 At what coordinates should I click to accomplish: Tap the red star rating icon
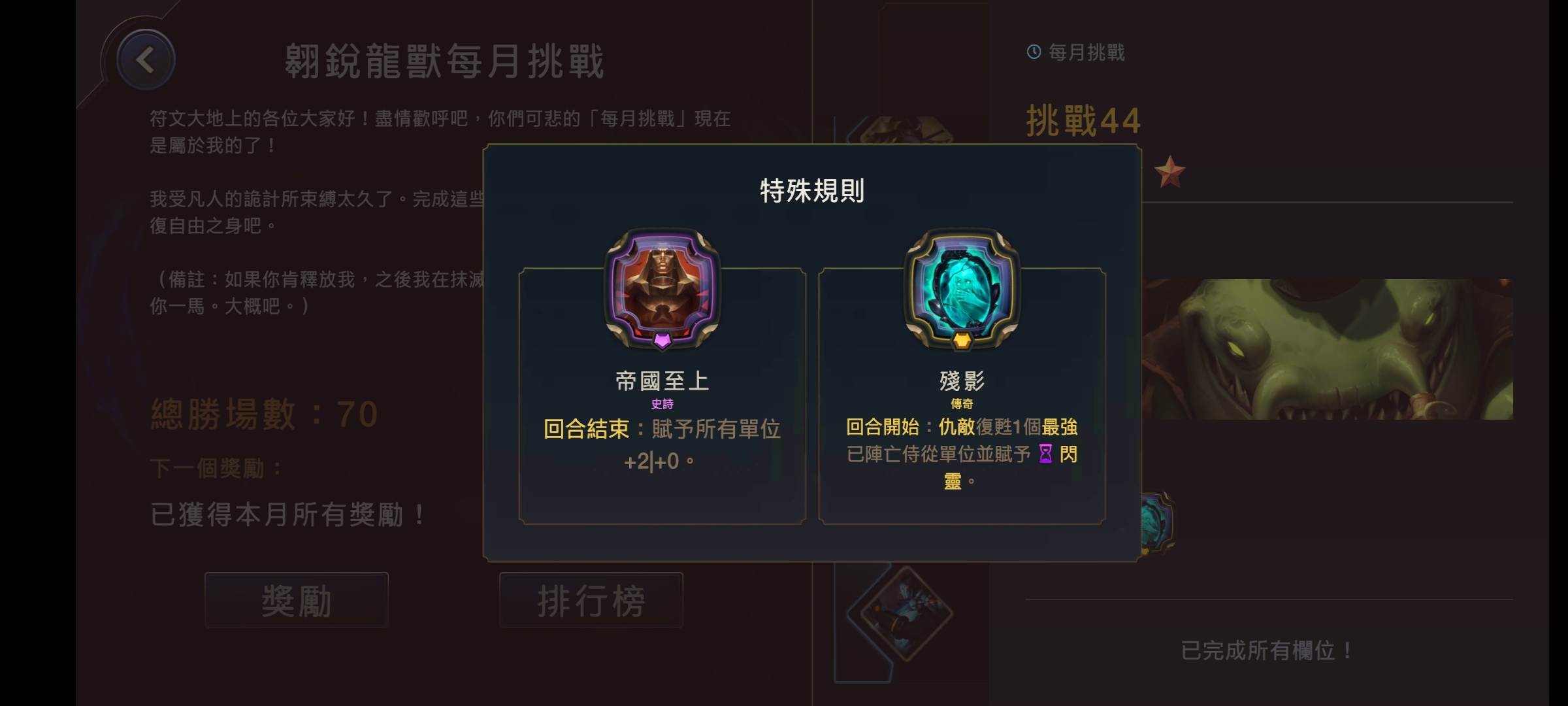1169,172
